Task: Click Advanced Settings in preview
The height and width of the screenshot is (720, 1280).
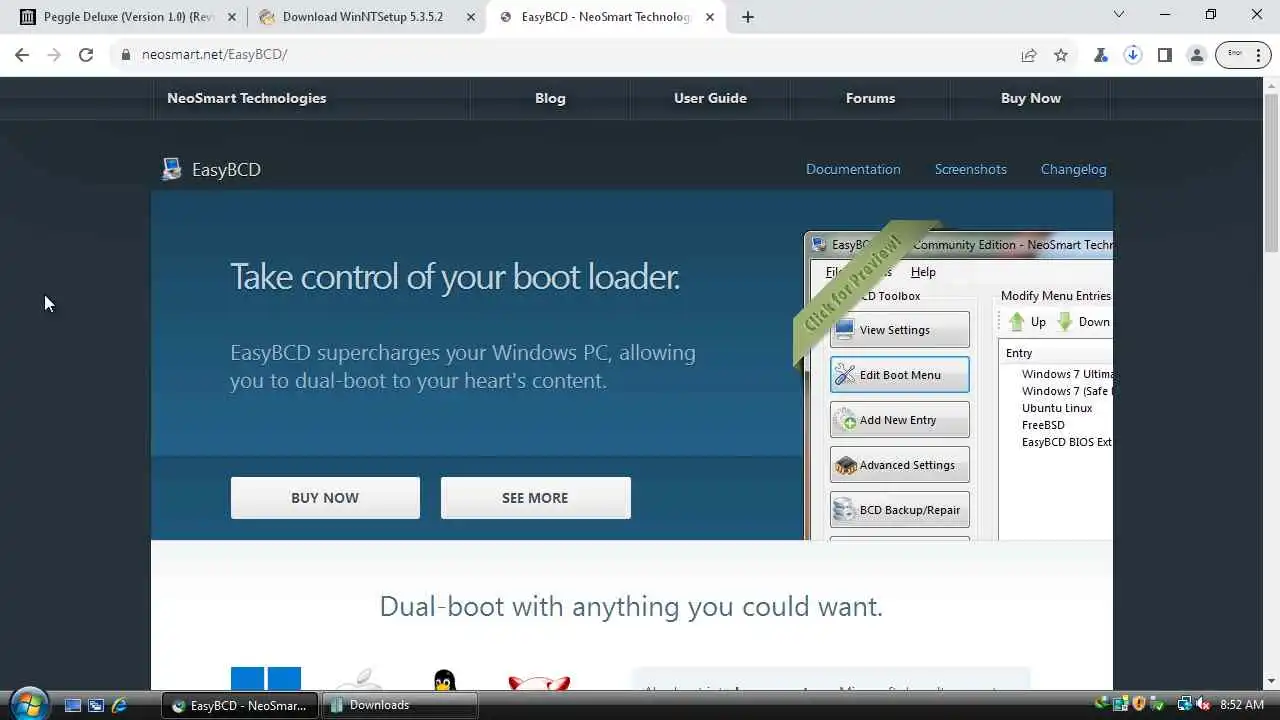Action: click(x=899, y=465)
